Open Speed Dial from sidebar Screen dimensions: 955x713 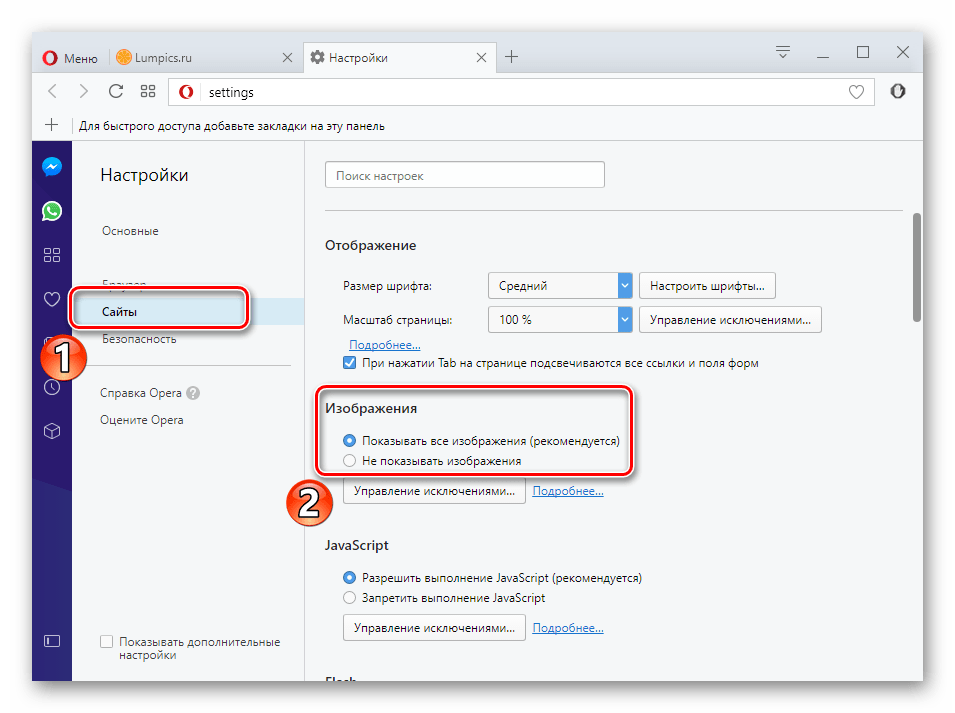(x=52, y=255)
